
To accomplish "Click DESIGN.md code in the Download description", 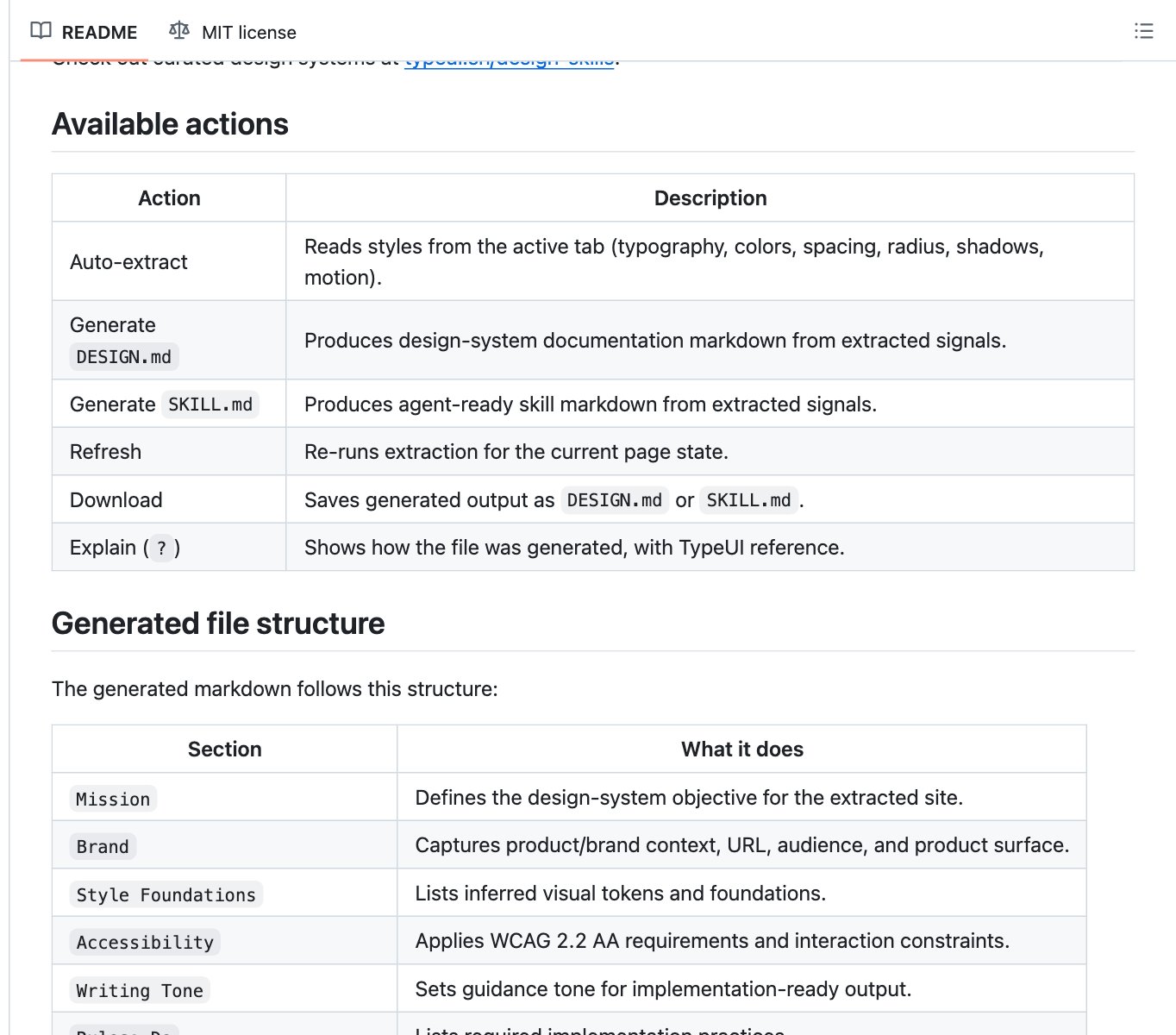I will (615, 500).
